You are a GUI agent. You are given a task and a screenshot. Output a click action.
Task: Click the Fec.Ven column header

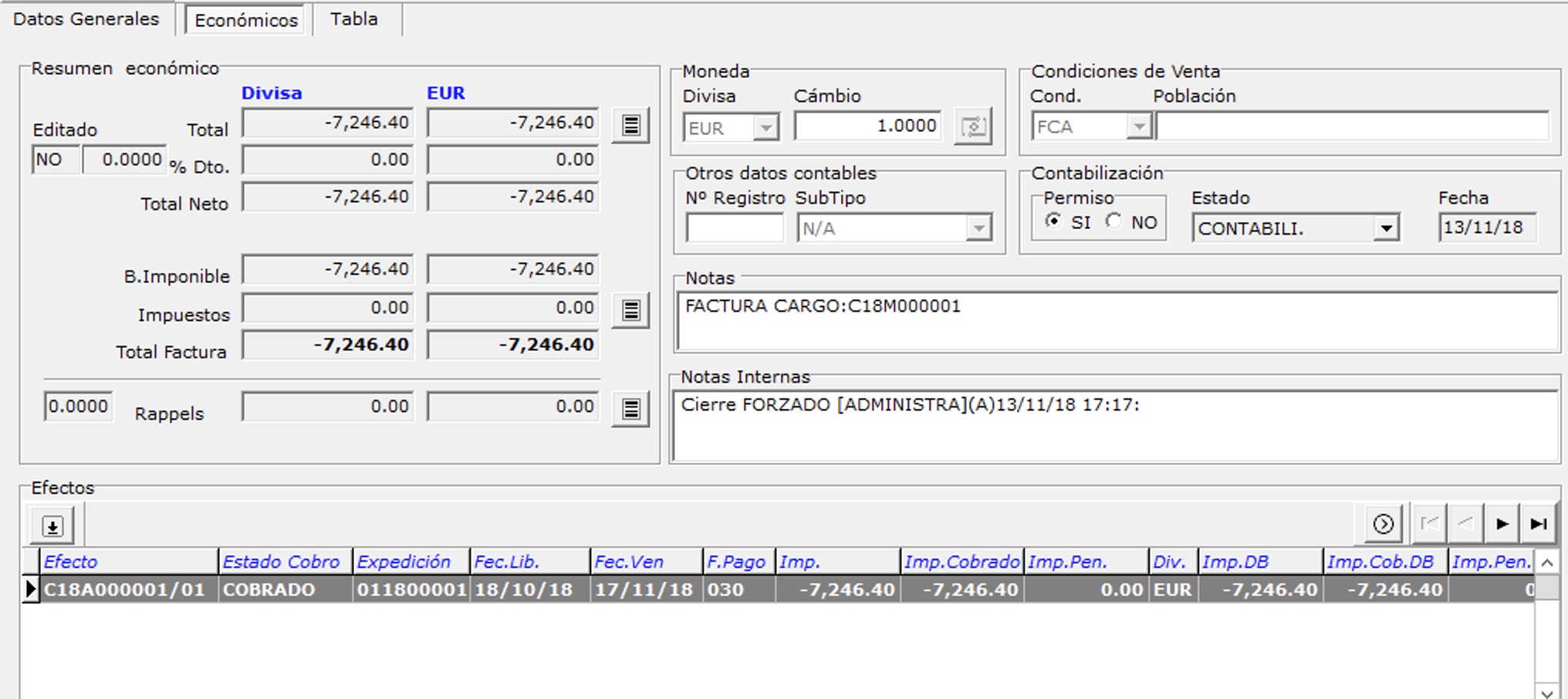[629, 562]
